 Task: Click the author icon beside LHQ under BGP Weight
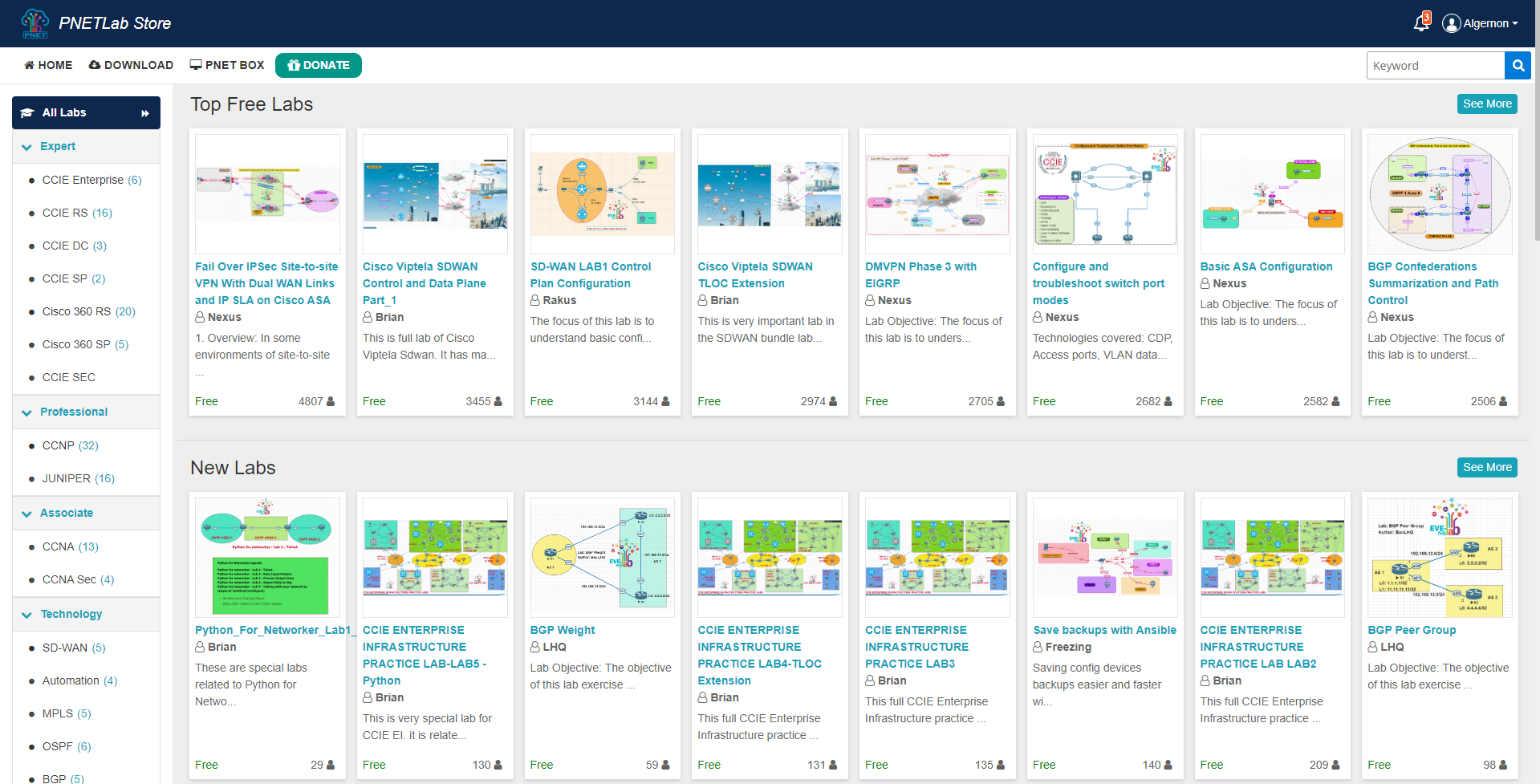click(x=535, y=647)
